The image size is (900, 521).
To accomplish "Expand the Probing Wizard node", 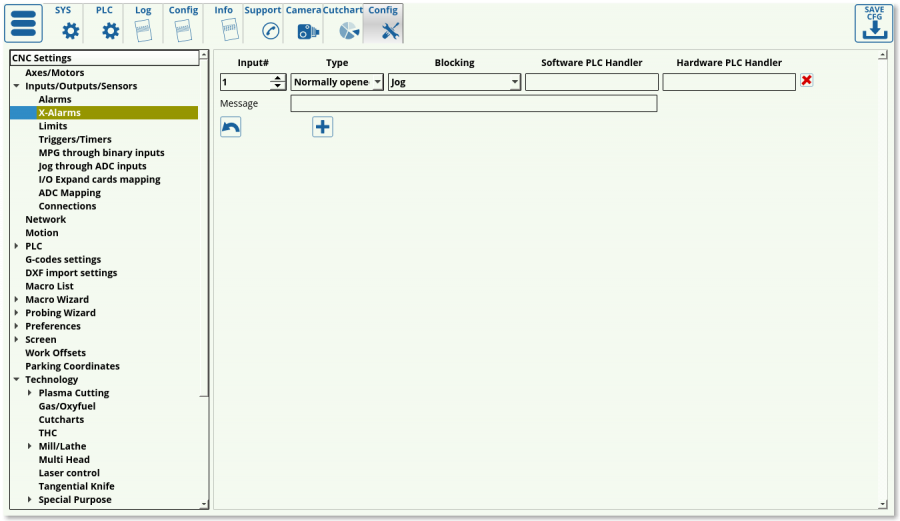I will [17, 313].
